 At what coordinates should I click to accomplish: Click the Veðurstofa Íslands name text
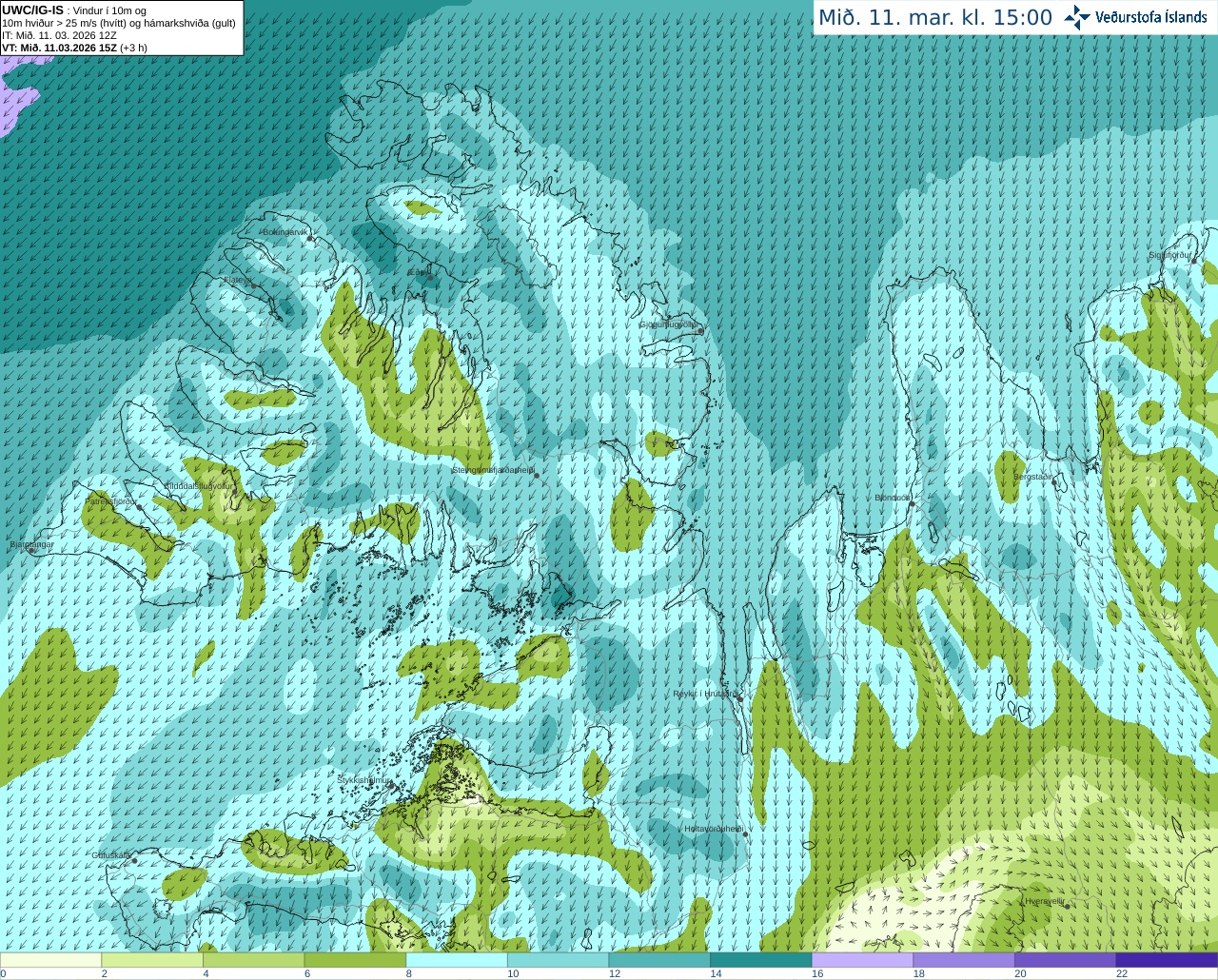click(x=1150, y=17)
